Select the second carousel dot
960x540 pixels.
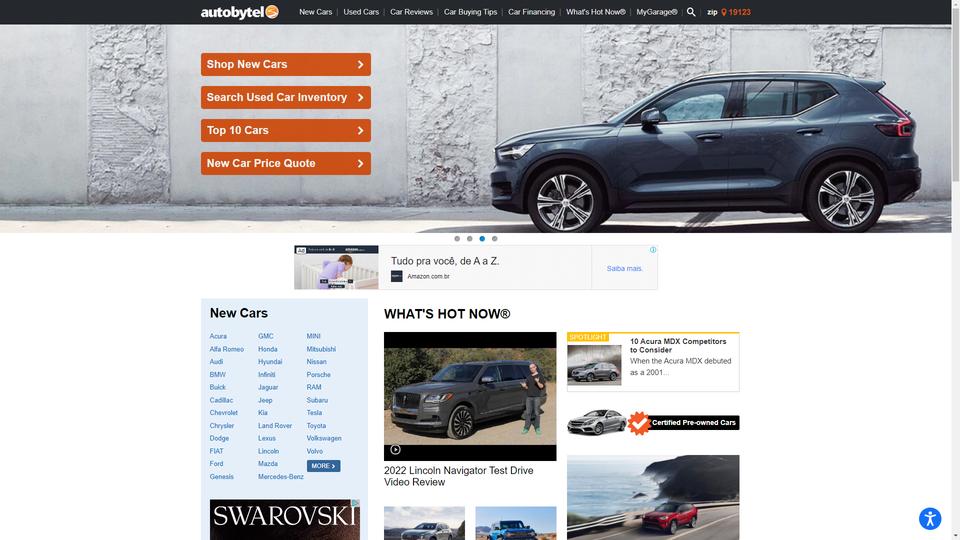[470, 239]
